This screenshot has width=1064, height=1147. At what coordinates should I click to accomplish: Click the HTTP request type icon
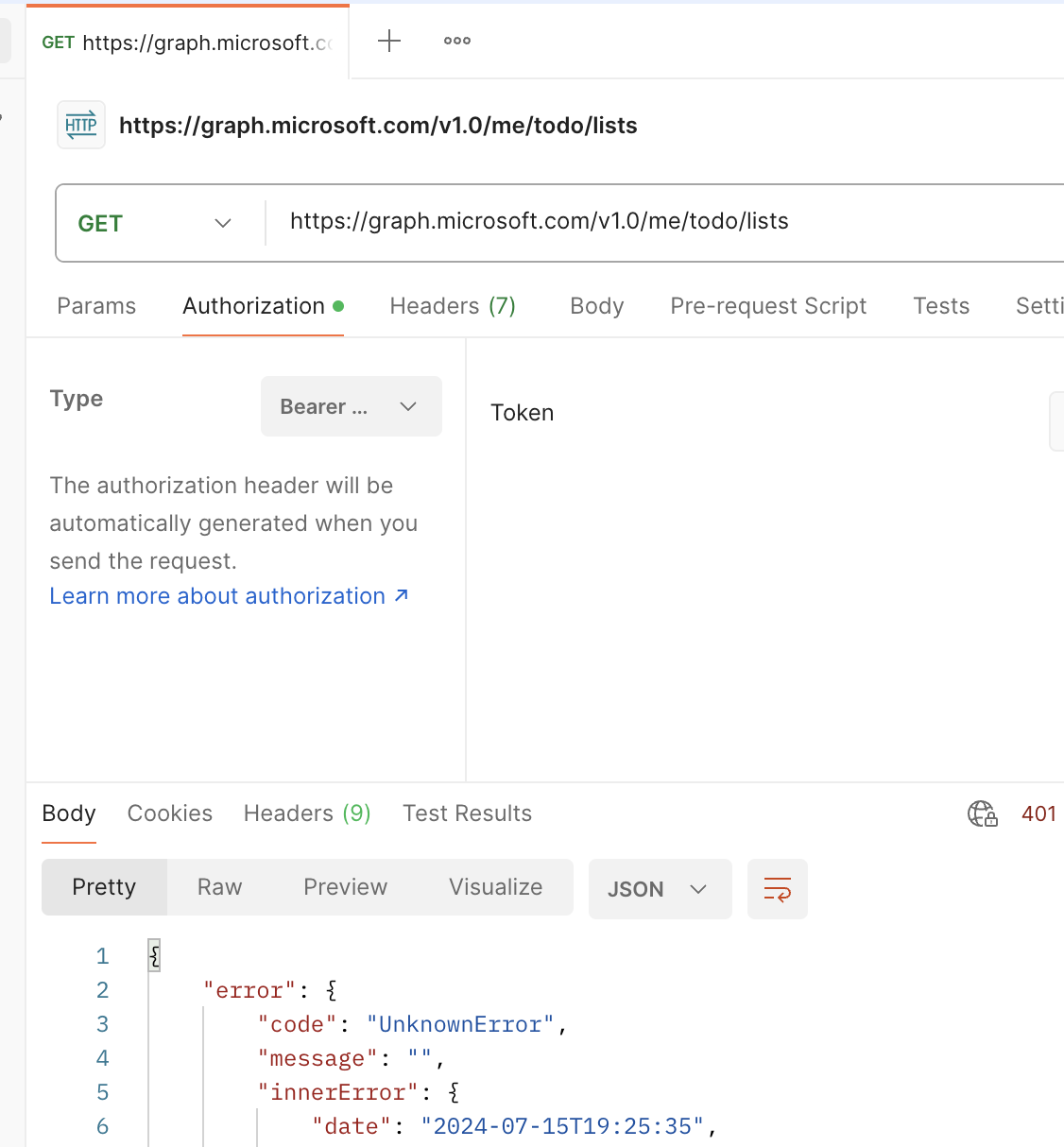[81, 125]
